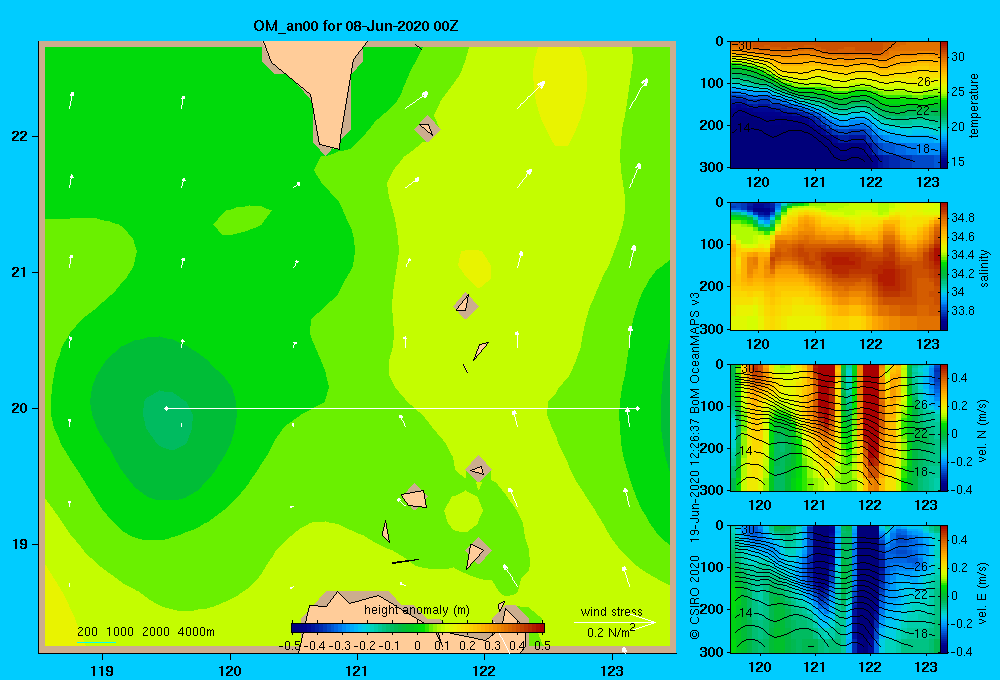This screenshot has width=1000, height=680.
Task: Click latitude label 21 on main map
Action: [19, 272]
